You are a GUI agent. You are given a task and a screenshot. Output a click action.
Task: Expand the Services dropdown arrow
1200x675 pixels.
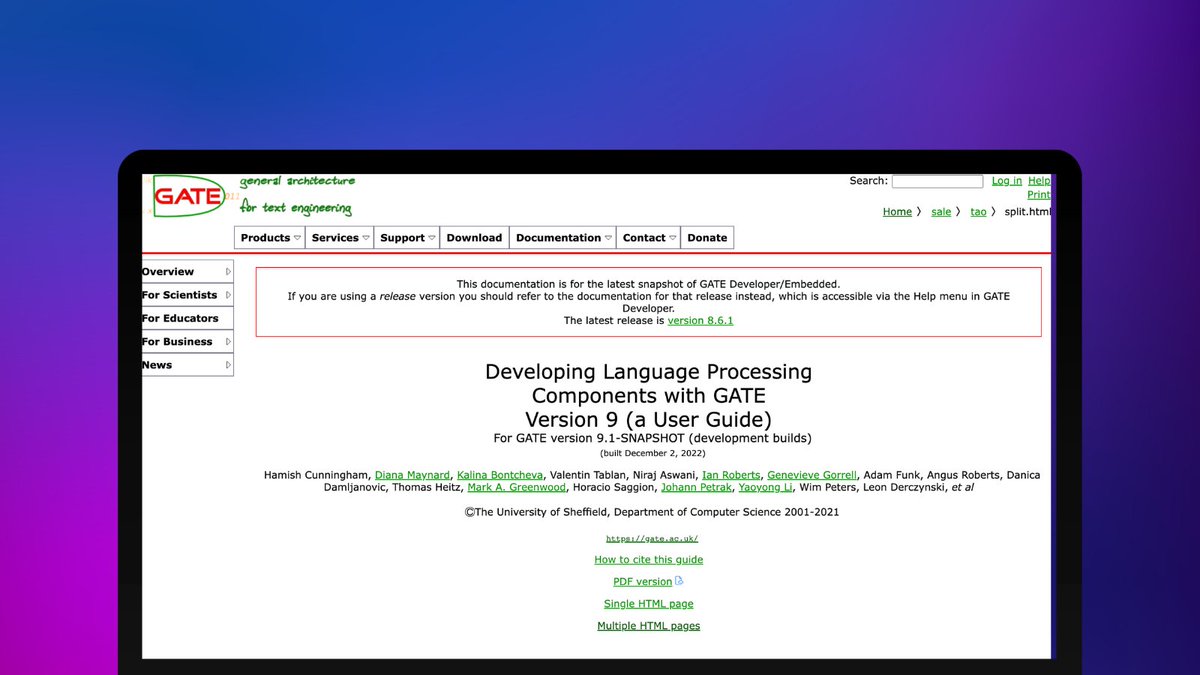coord(366,238)
